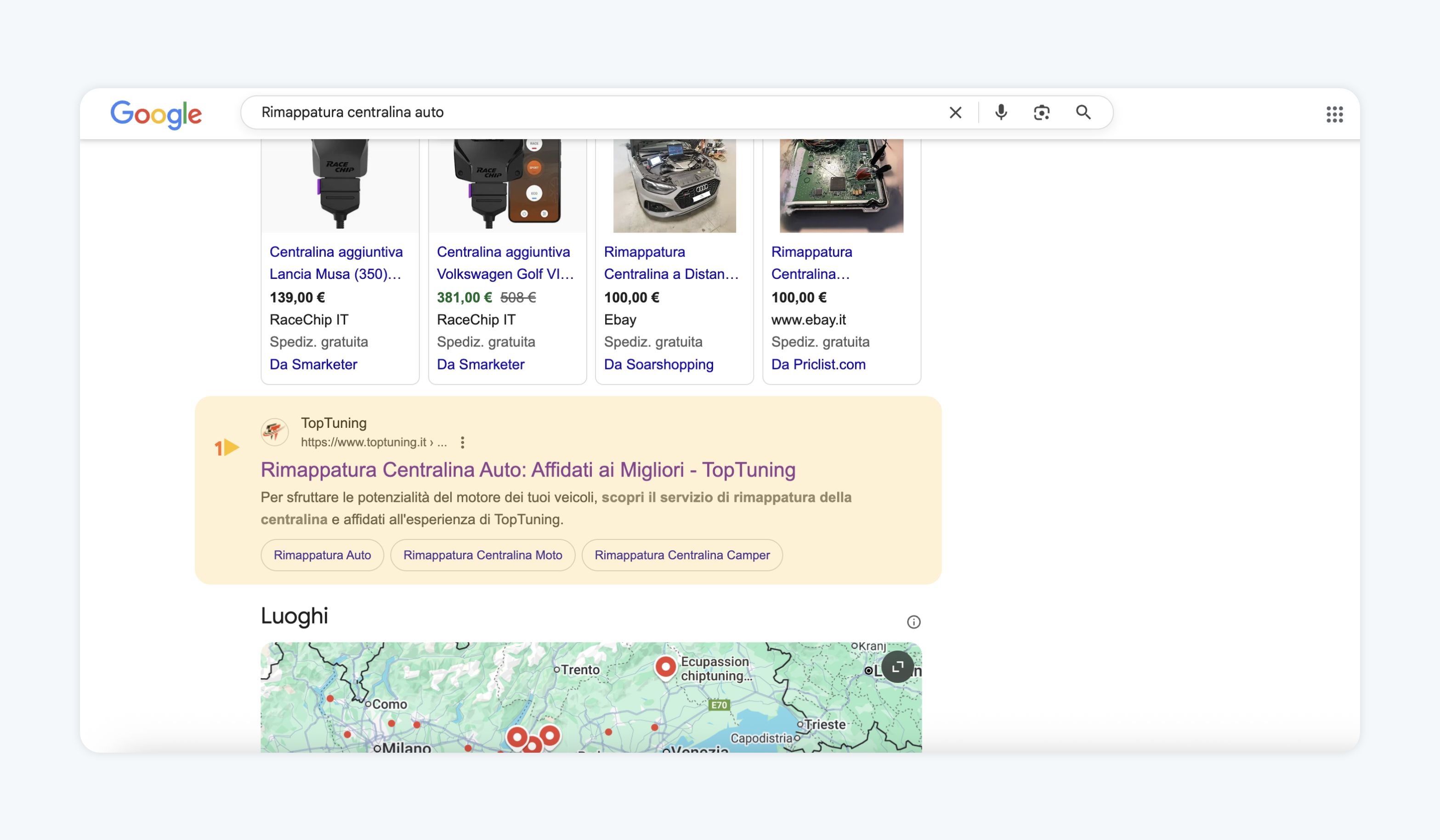This screenshot has width=1440, height=840.
Task: Expand the map to full view
Action: coord(897,666)
